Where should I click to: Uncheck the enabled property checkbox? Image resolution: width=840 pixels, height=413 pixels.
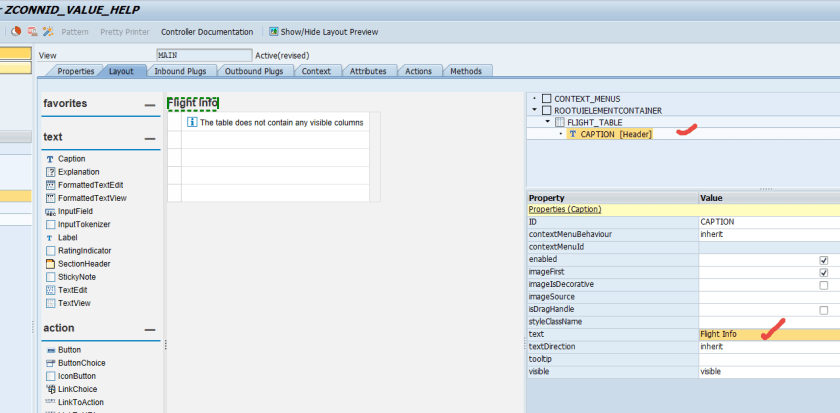point(823,259)
